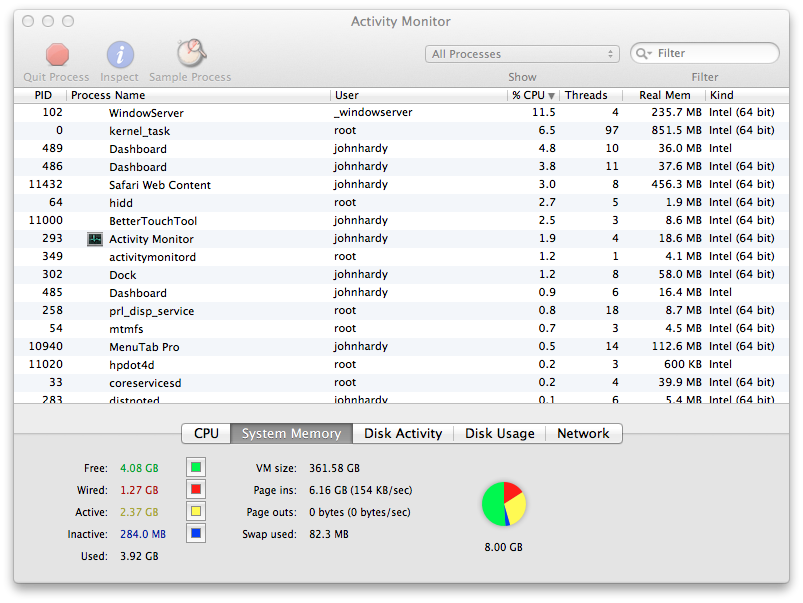Click the magnifier icon in Filter field
Image resolution: width=803 pixels, height=603 pixels.
pyautogui.click(x=643, y=53)
